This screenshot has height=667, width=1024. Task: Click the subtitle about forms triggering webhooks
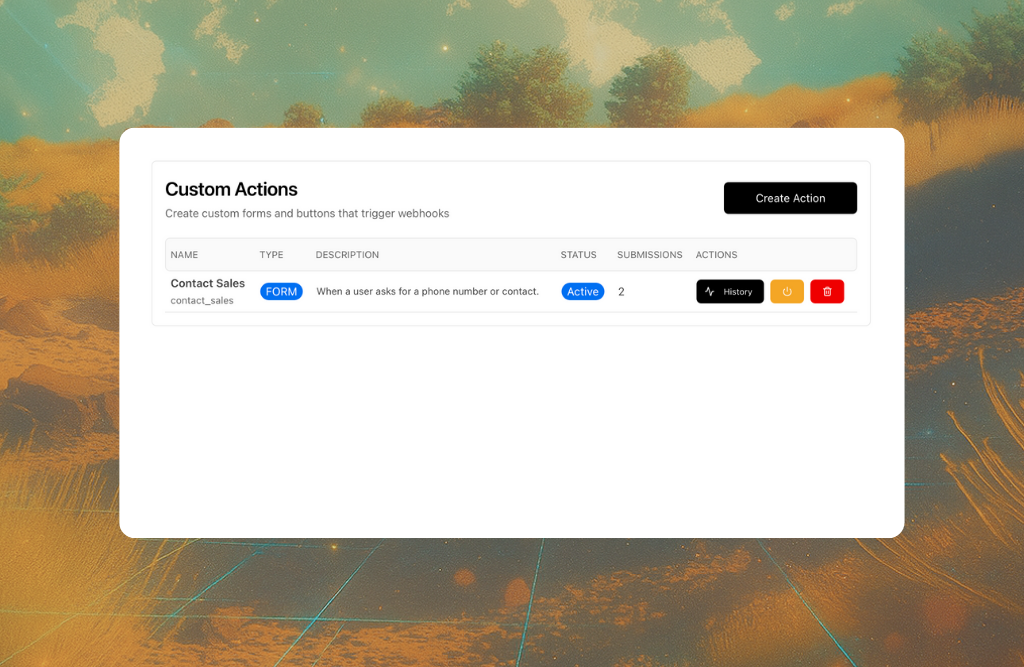pyautogui.click(x=306, y=214)
